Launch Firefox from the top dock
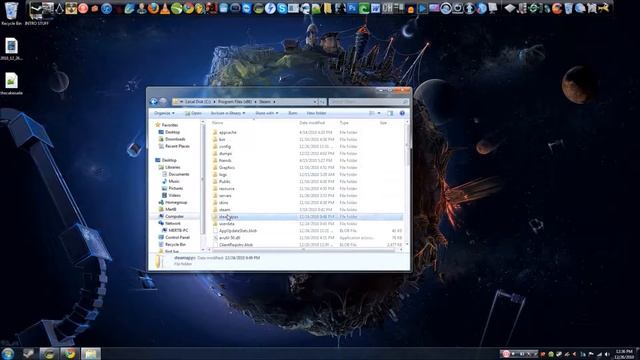640x360 pixels. [153, 8]
